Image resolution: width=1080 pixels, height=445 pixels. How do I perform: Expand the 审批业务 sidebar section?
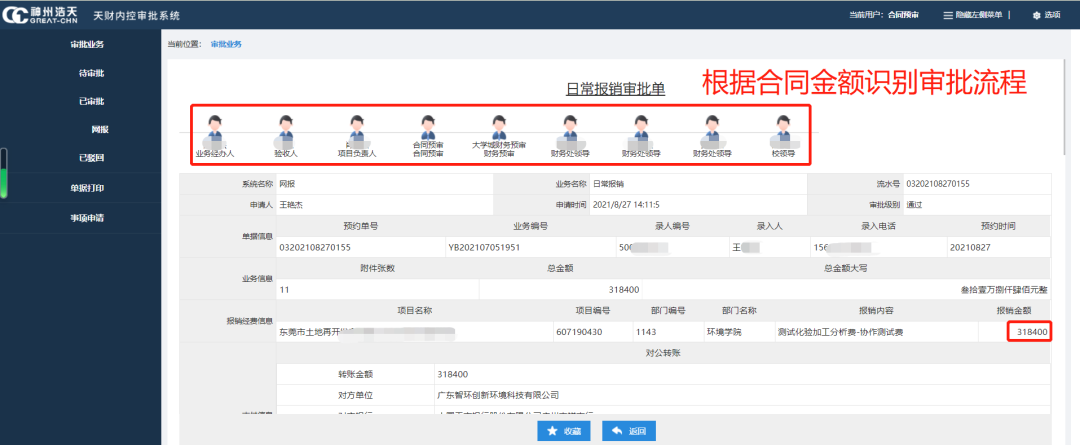coord(86,44)
